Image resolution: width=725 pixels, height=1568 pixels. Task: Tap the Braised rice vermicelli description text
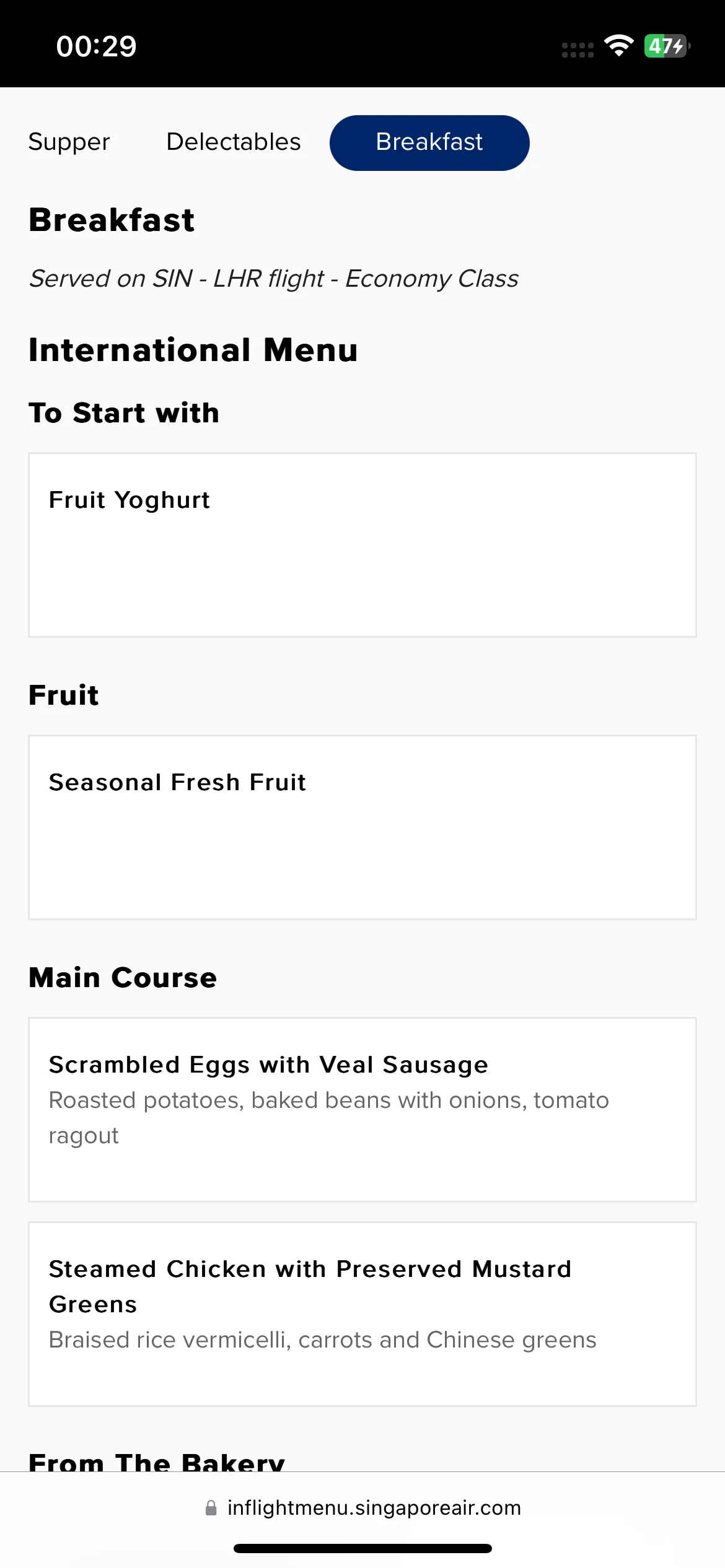coord(322,1340)
